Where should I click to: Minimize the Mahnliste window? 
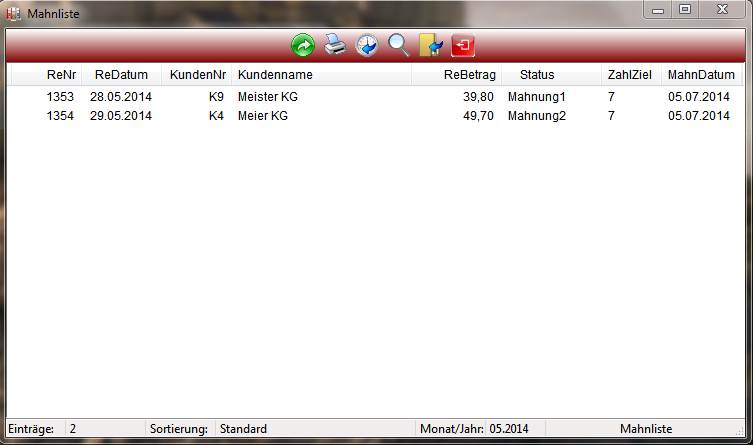(657, 10)
